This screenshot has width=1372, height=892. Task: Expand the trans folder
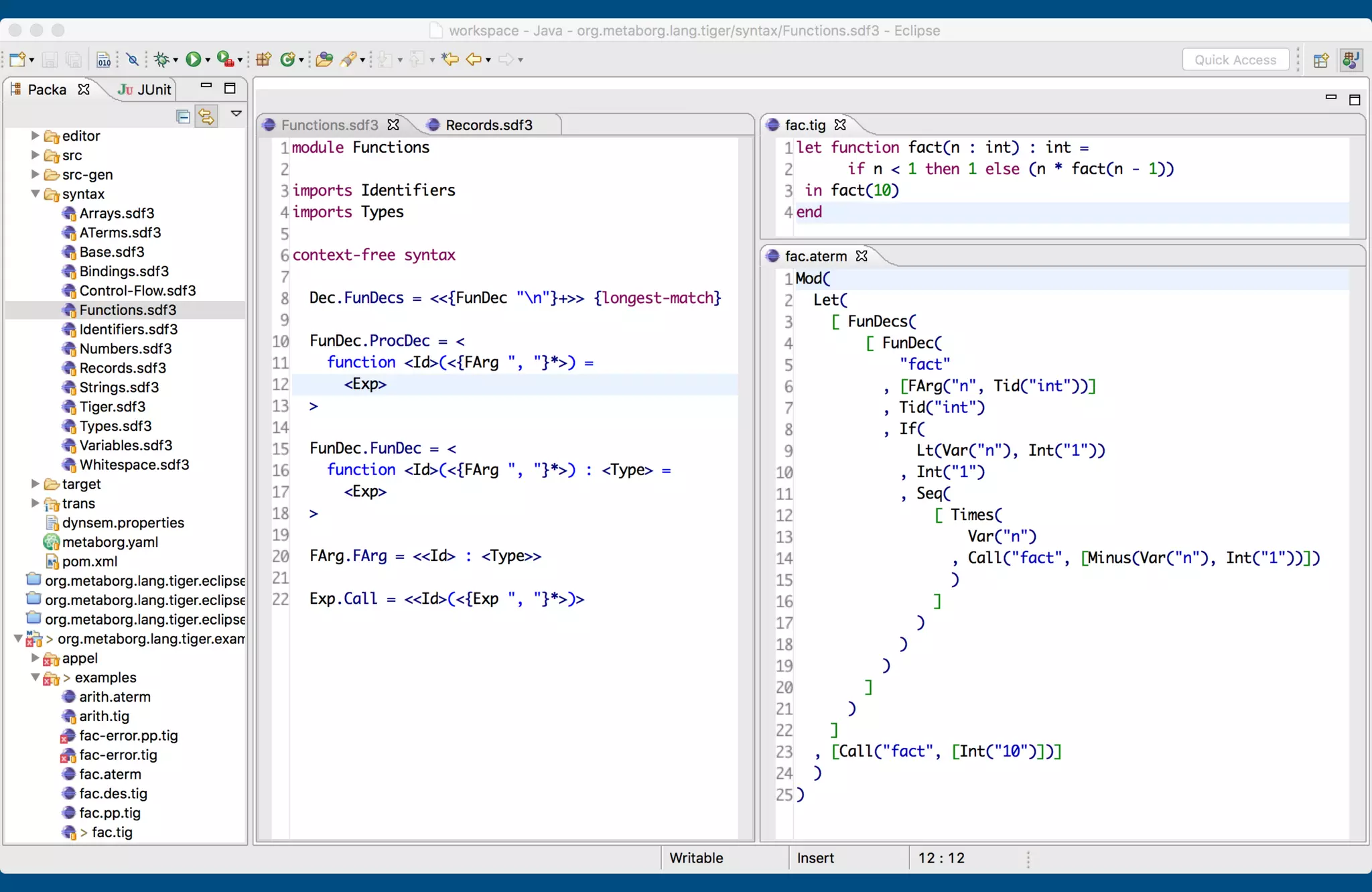pos(36,503)
